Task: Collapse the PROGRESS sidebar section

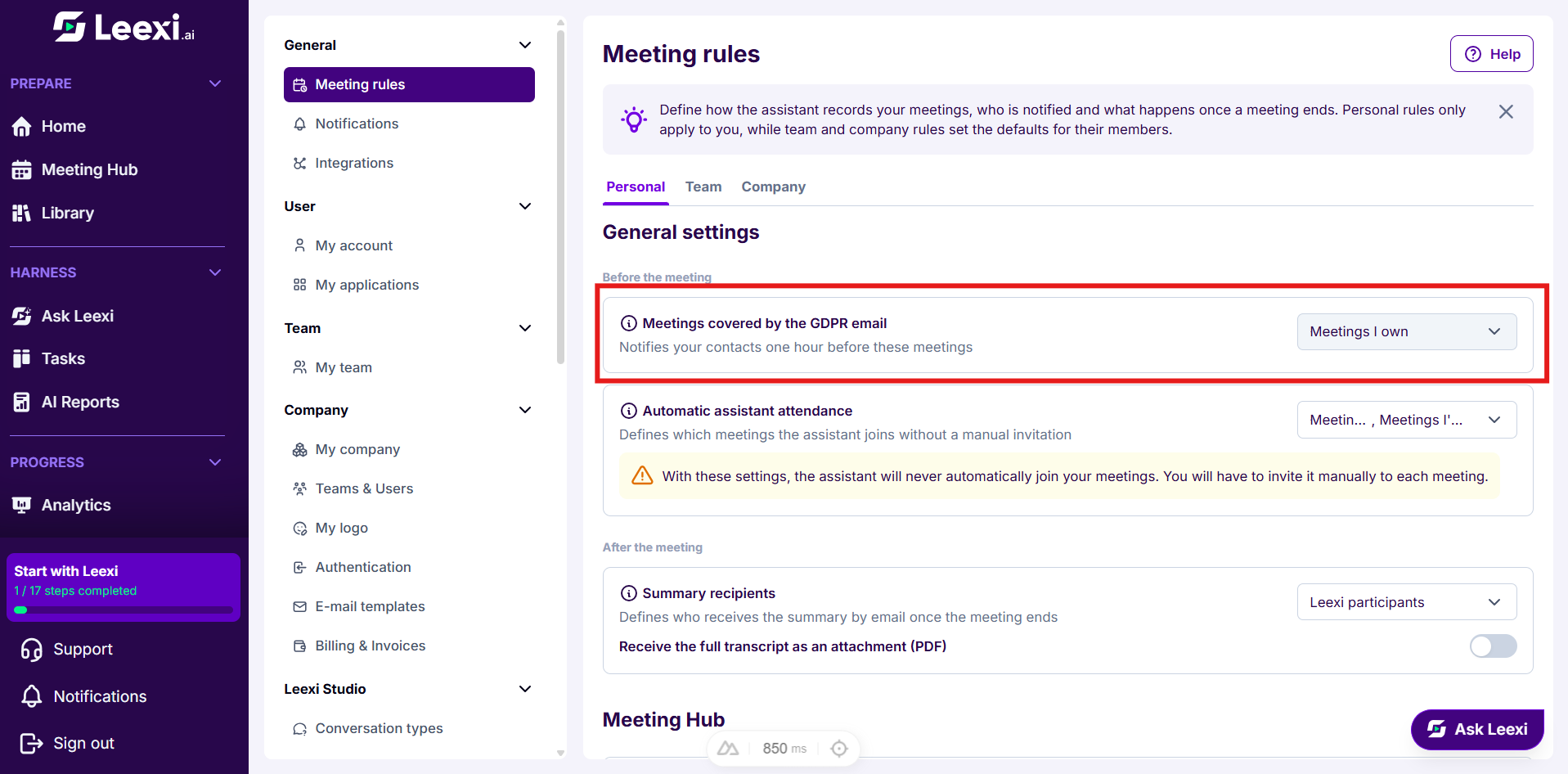Action: (215, 462)
